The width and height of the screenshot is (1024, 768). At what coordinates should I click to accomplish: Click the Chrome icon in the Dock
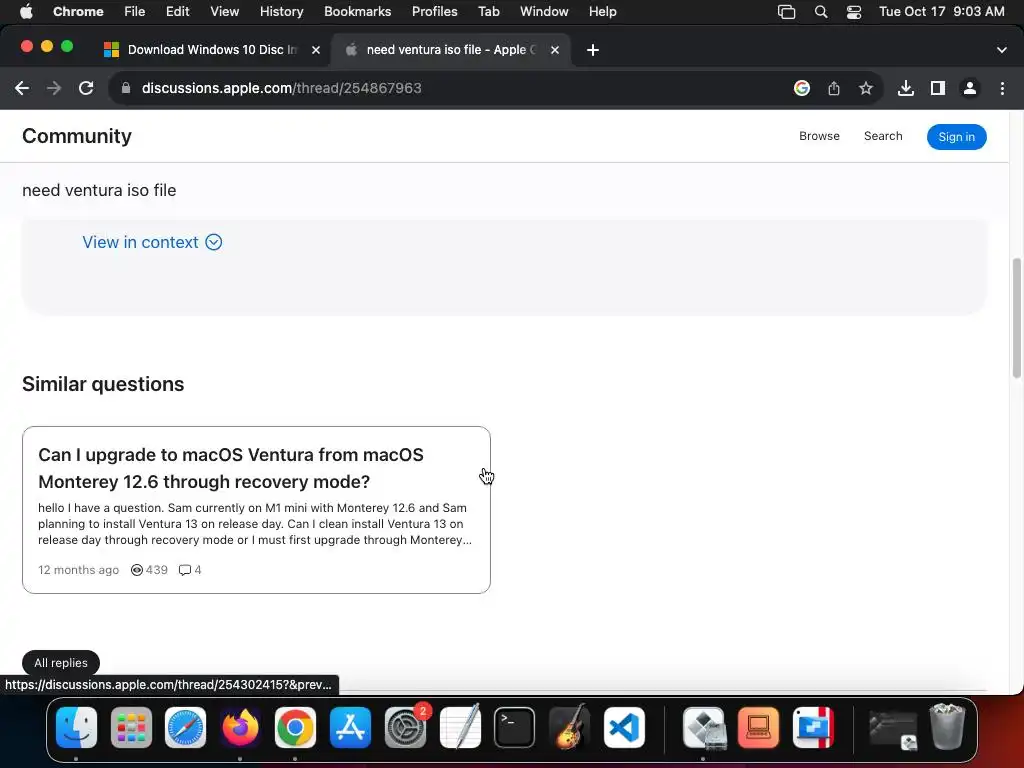(x=295, y=727)
